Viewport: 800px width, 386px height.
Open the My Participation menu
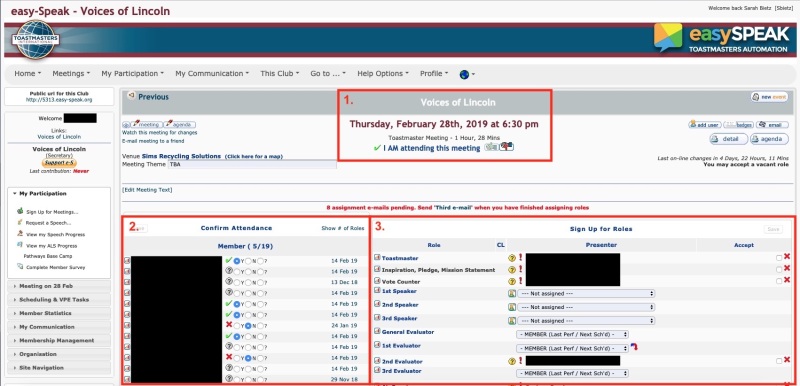pyautogui.click(x=133, y=73)
